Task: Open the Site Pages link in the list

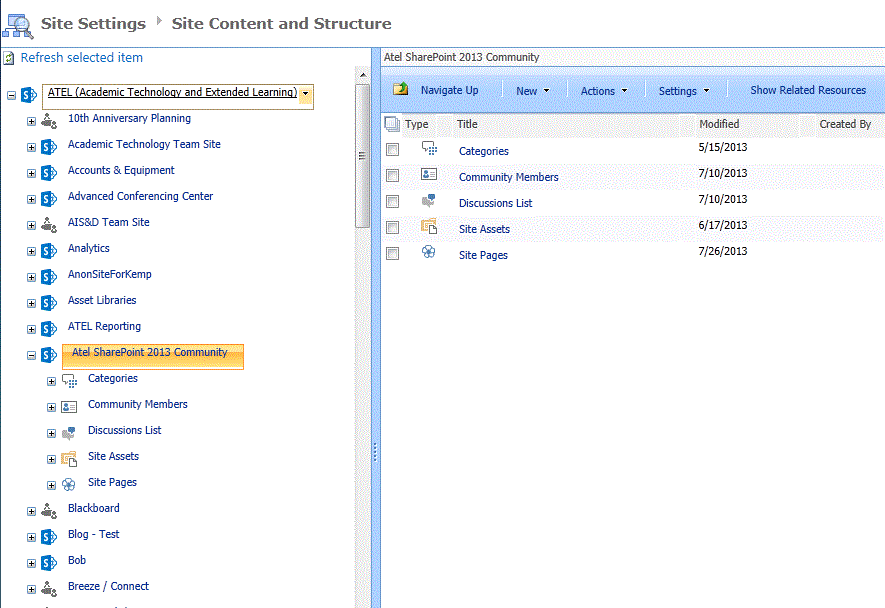Action: [x=483, y=255]
